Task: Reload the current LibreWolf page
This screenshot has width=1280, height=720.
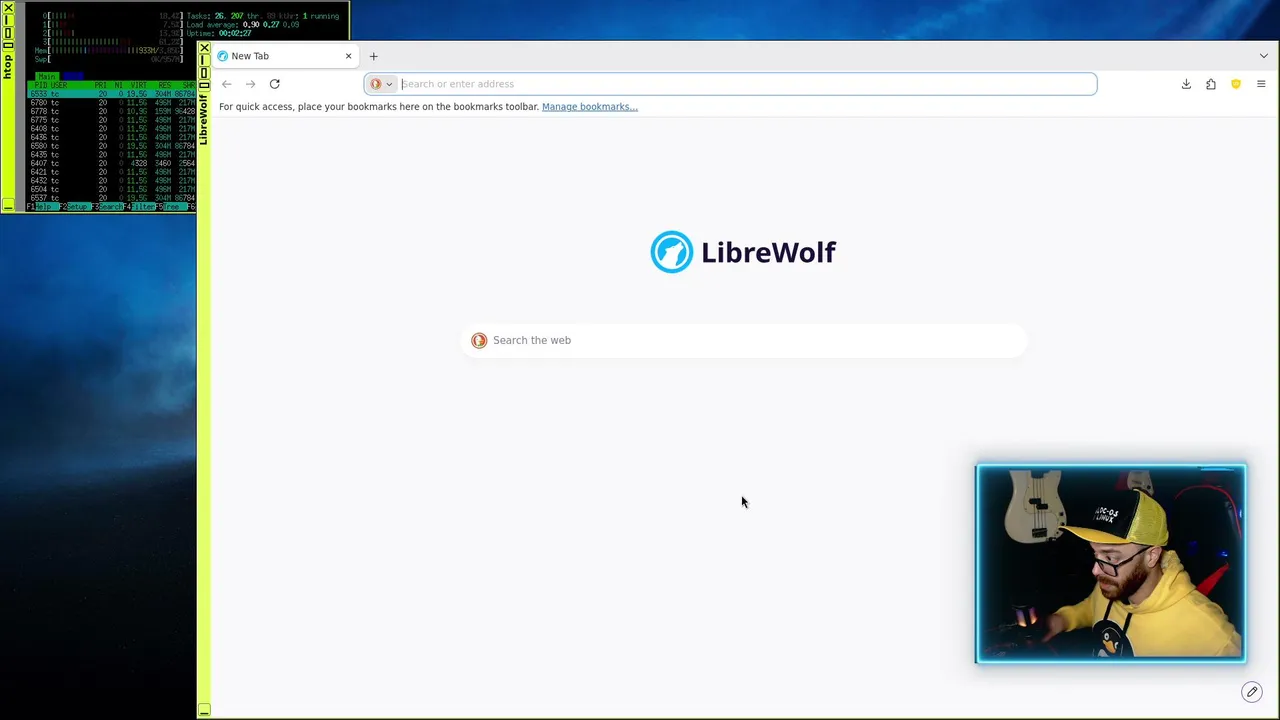Action: [x=275, y=84]
